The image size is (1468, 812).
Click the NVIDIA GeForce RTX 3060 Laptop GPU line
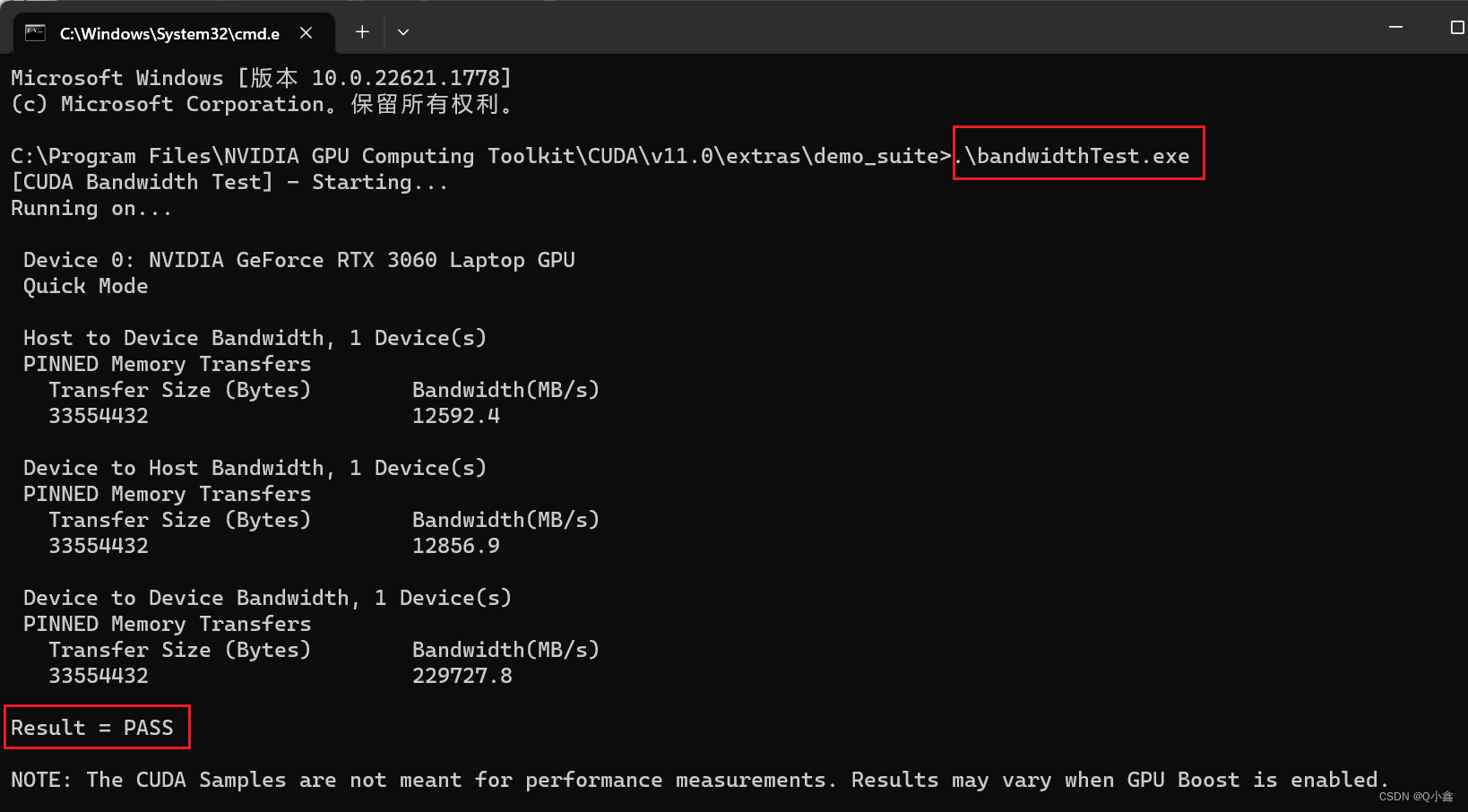click(298, 259)
